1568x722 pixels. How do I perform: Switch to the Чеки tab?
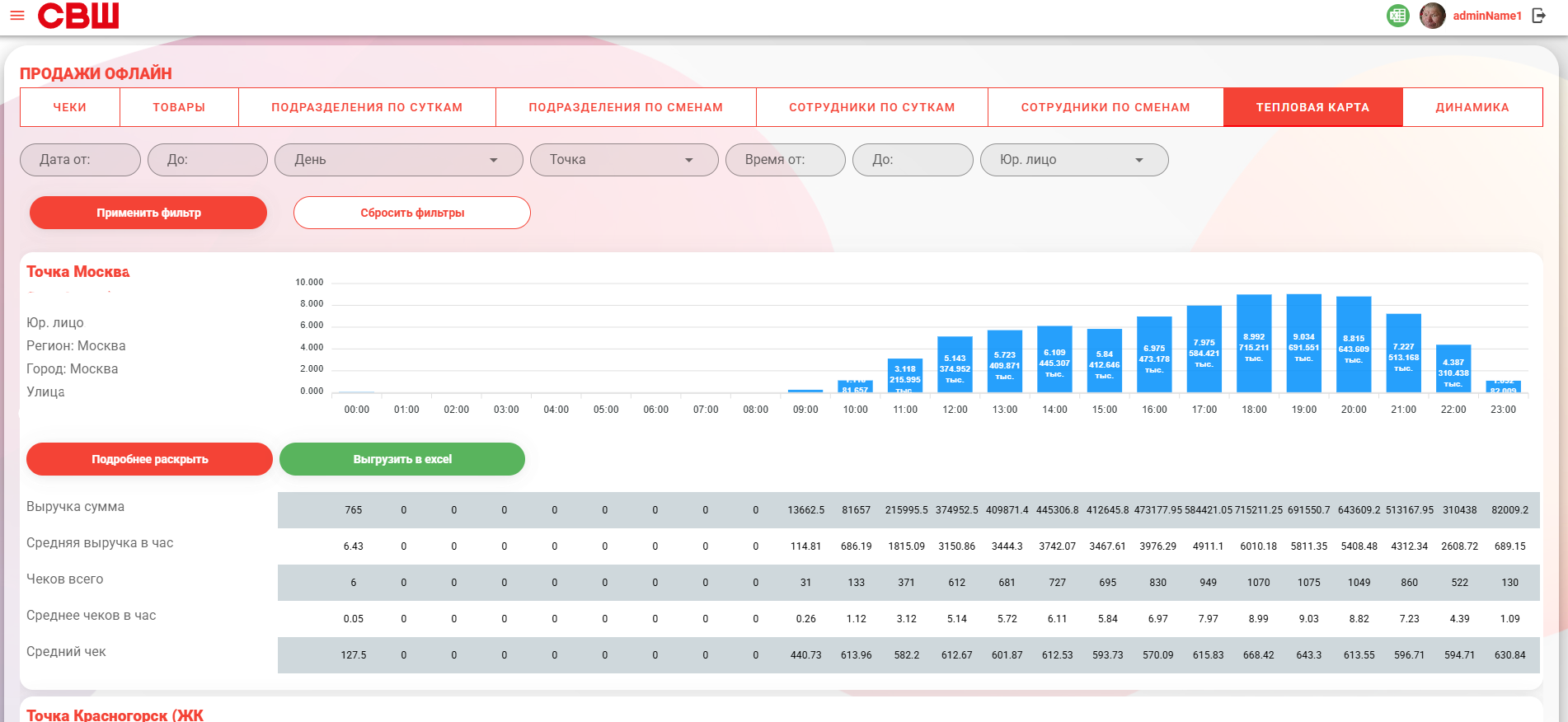click(x=70, y=107)
